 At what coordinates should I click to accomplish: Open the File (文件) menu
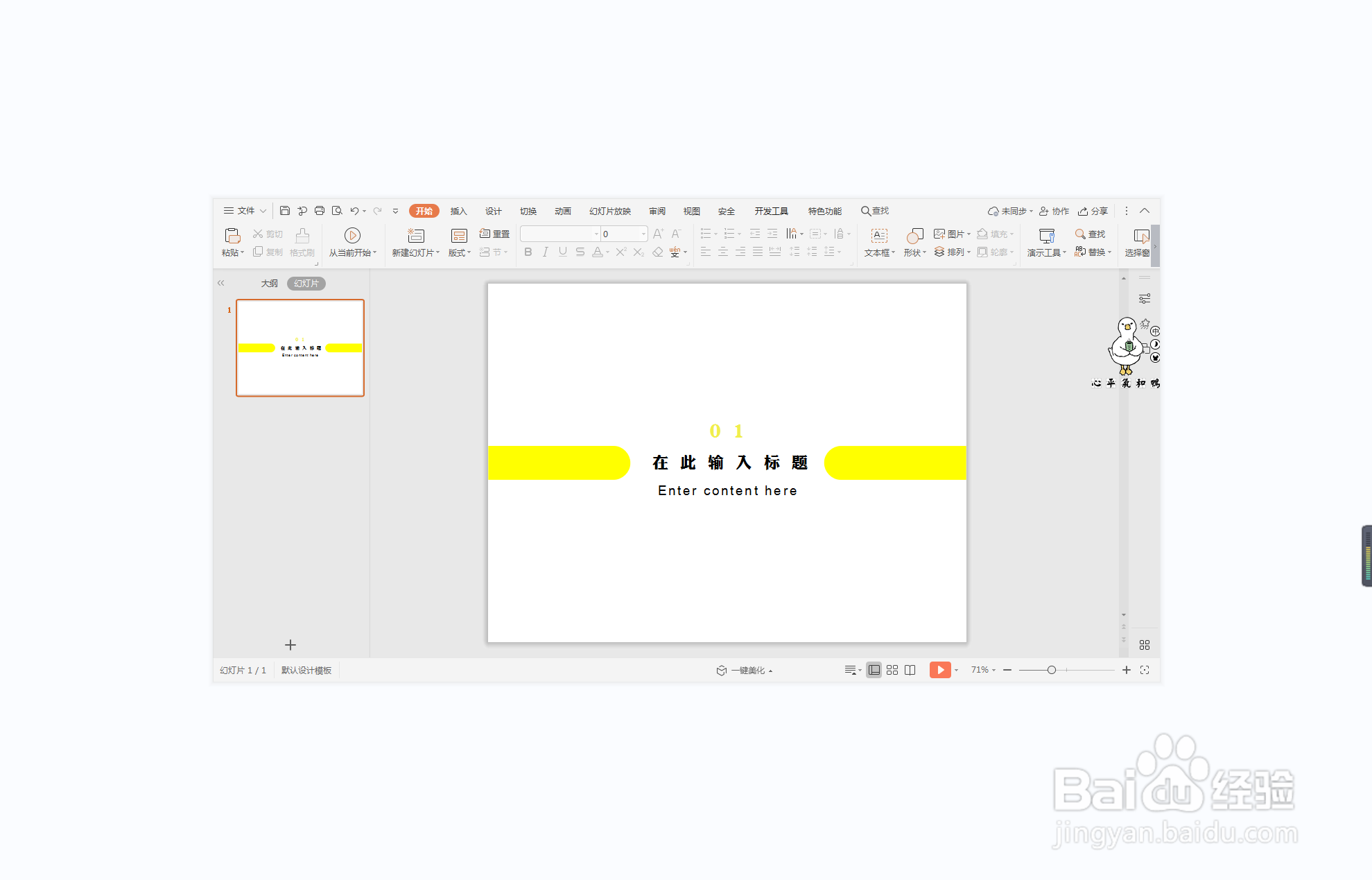[245, 211]
